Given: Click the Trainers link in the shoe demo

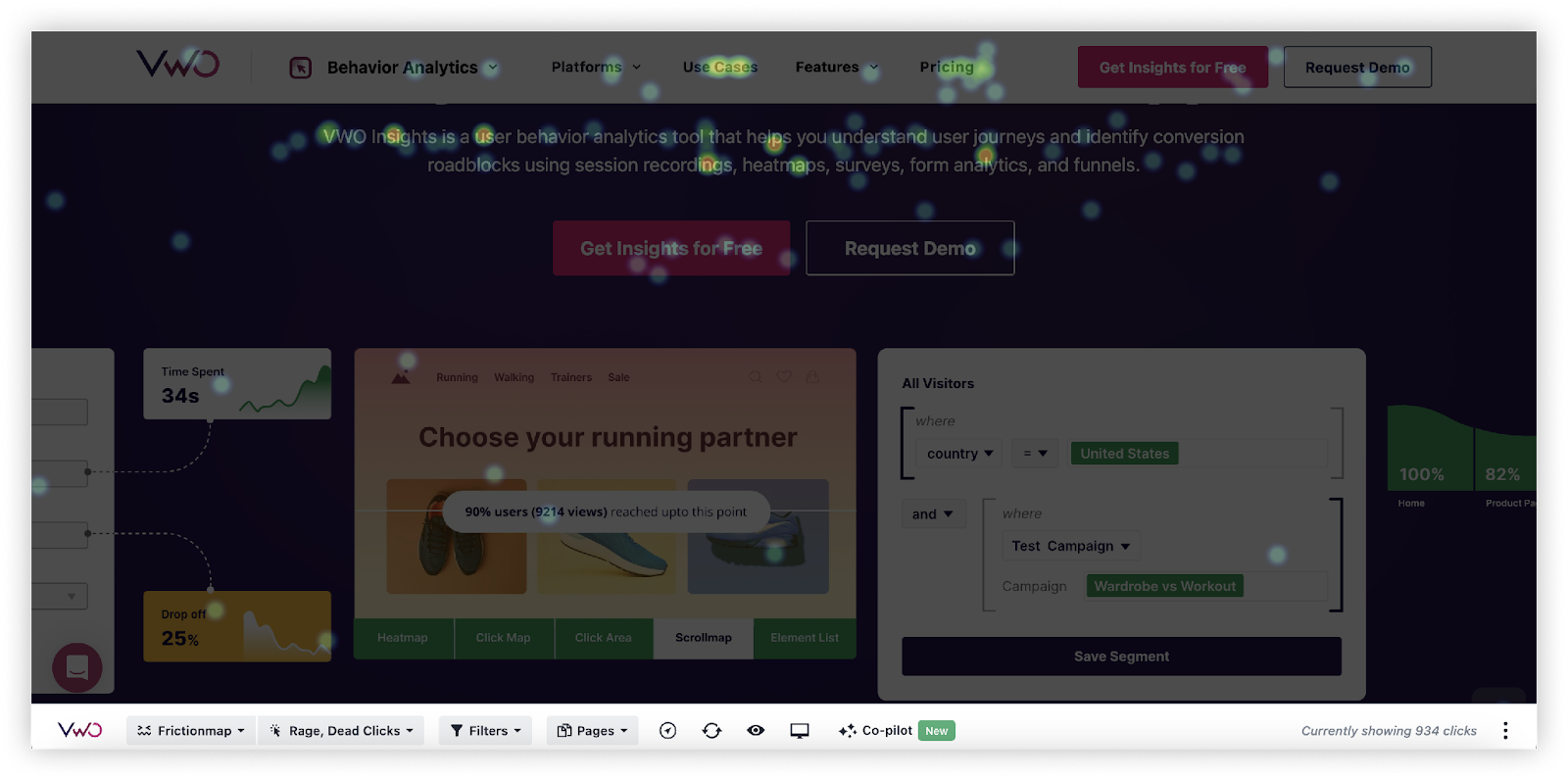Looking at the screenshot, I should (x=571, y=377).
